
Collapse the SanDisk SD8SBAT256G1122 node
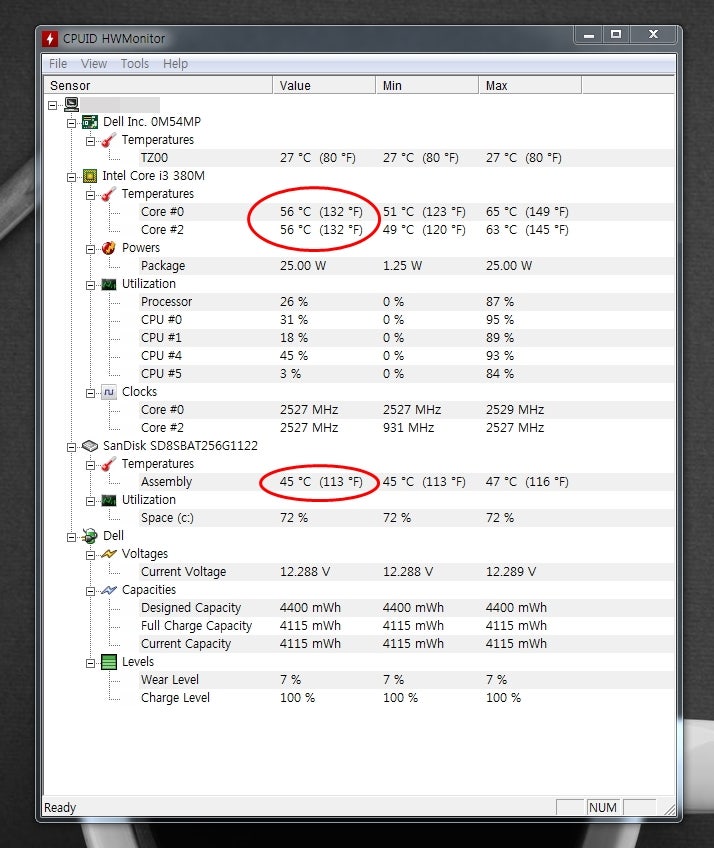pos(71,447)
